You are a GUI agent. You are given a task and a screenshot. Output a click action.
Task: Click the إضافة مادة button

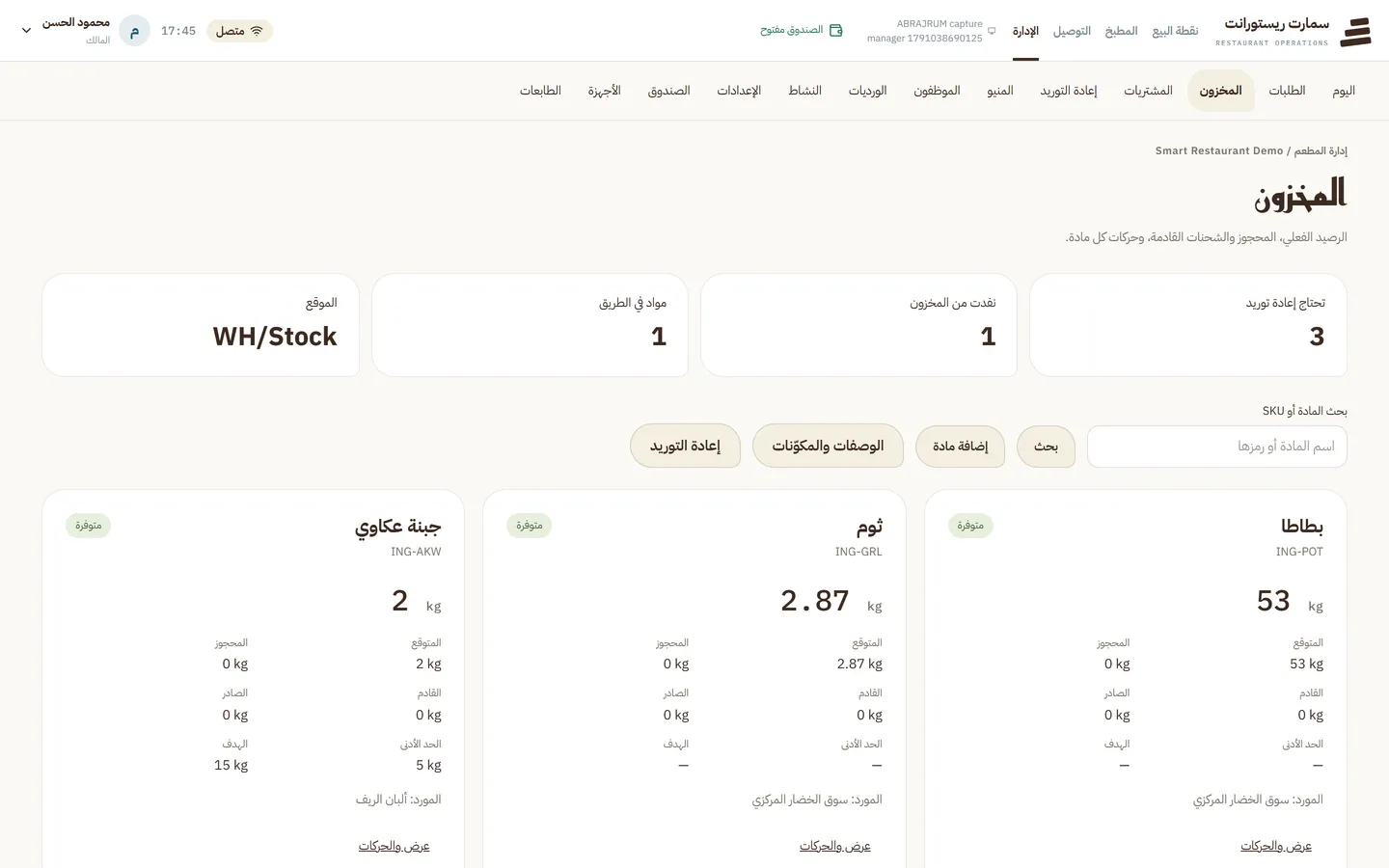tap(960, 447)
